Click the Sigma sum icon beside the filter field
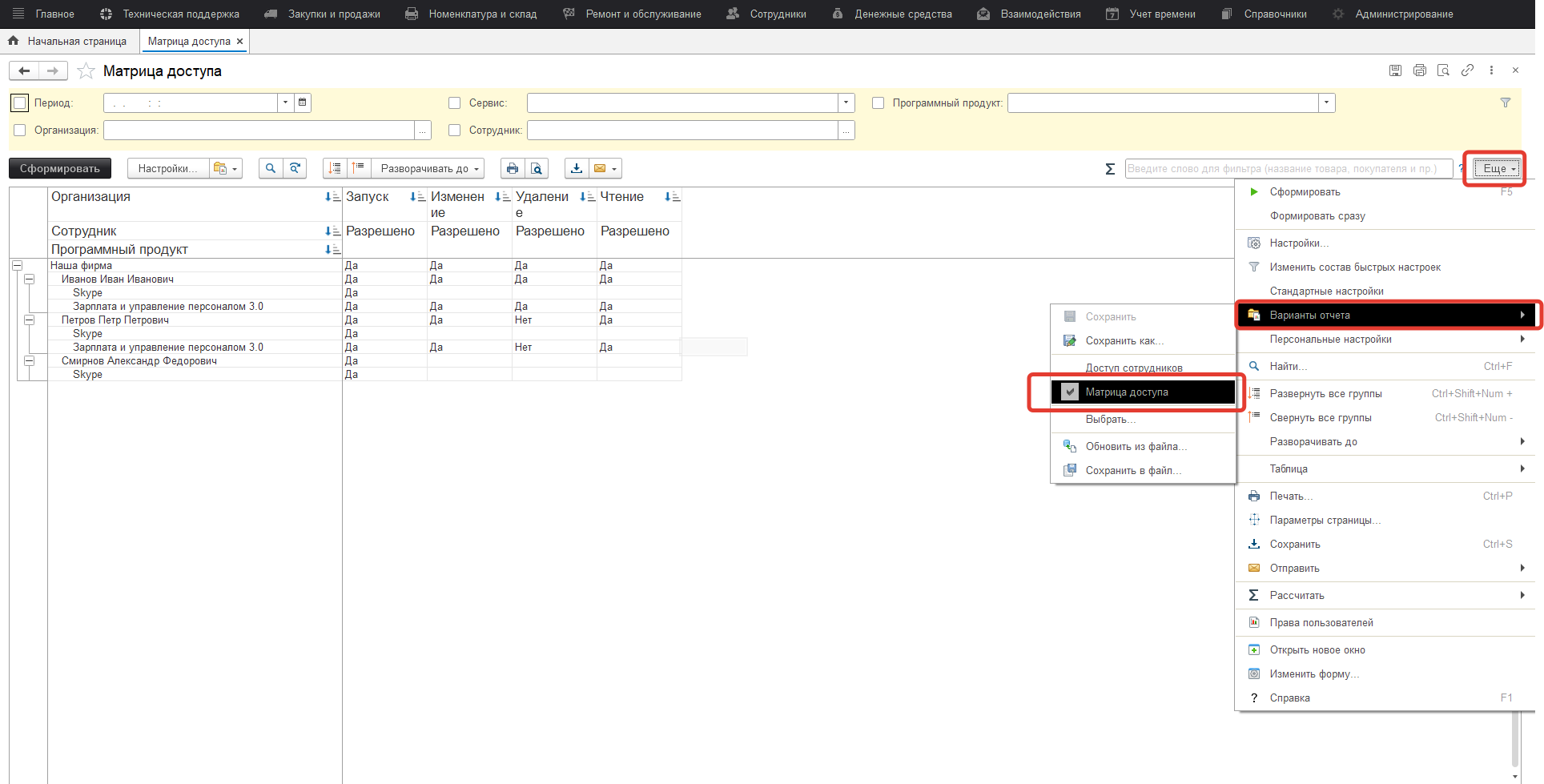Screen dimensions: 1544x784 pos(1110,169)
